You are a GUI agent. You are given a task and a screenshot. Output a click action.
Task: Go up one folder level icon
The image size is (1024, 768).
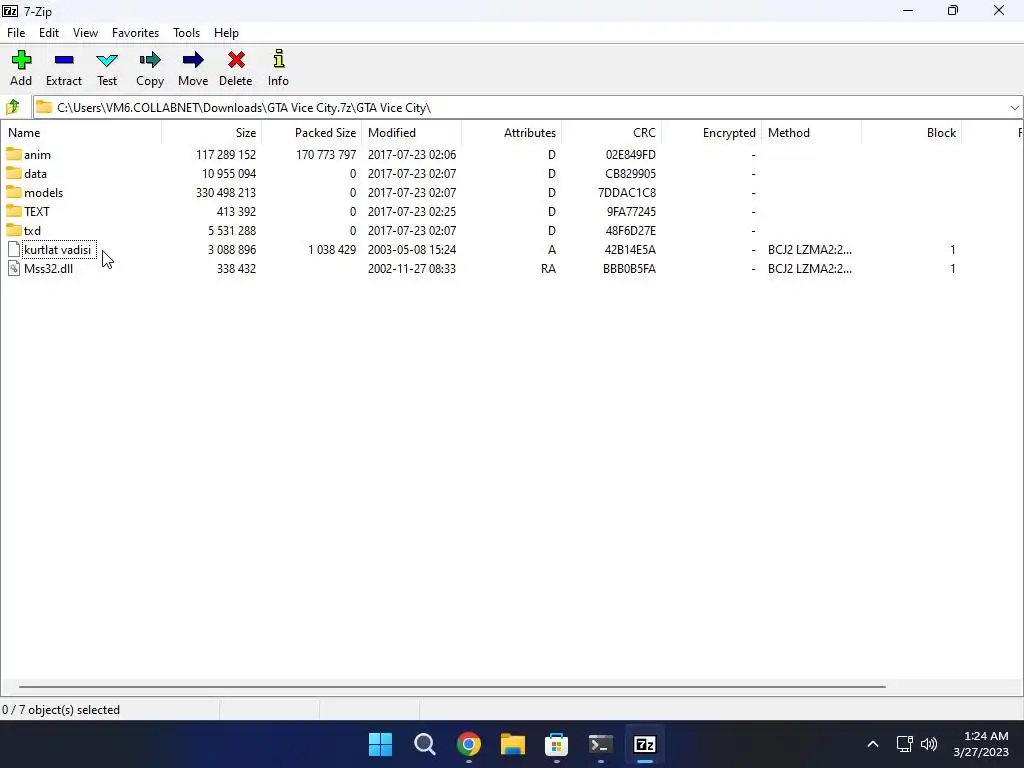[x=13, y=107]
